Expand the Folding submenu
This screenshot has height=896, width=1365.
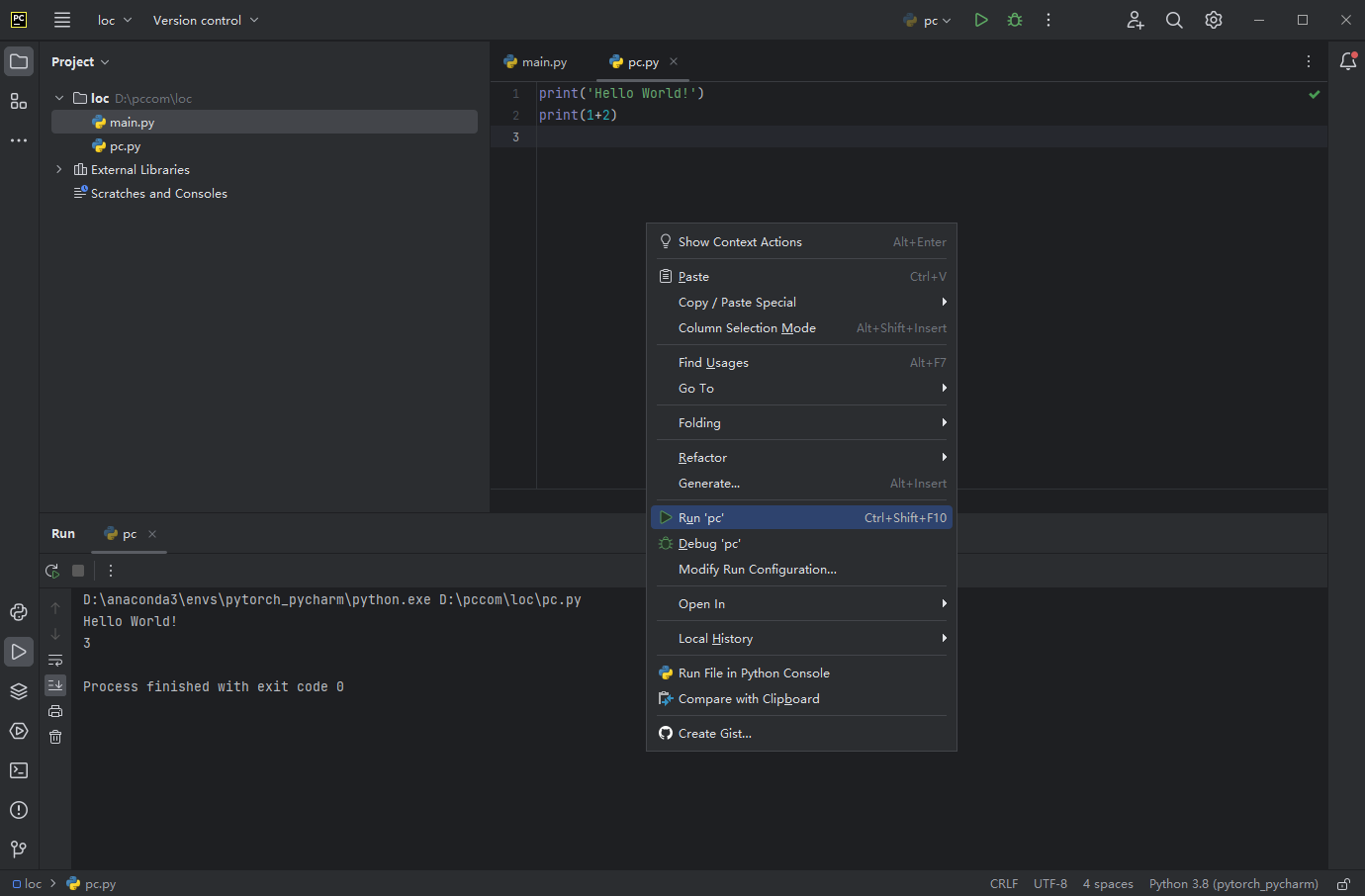coord(801,423)
